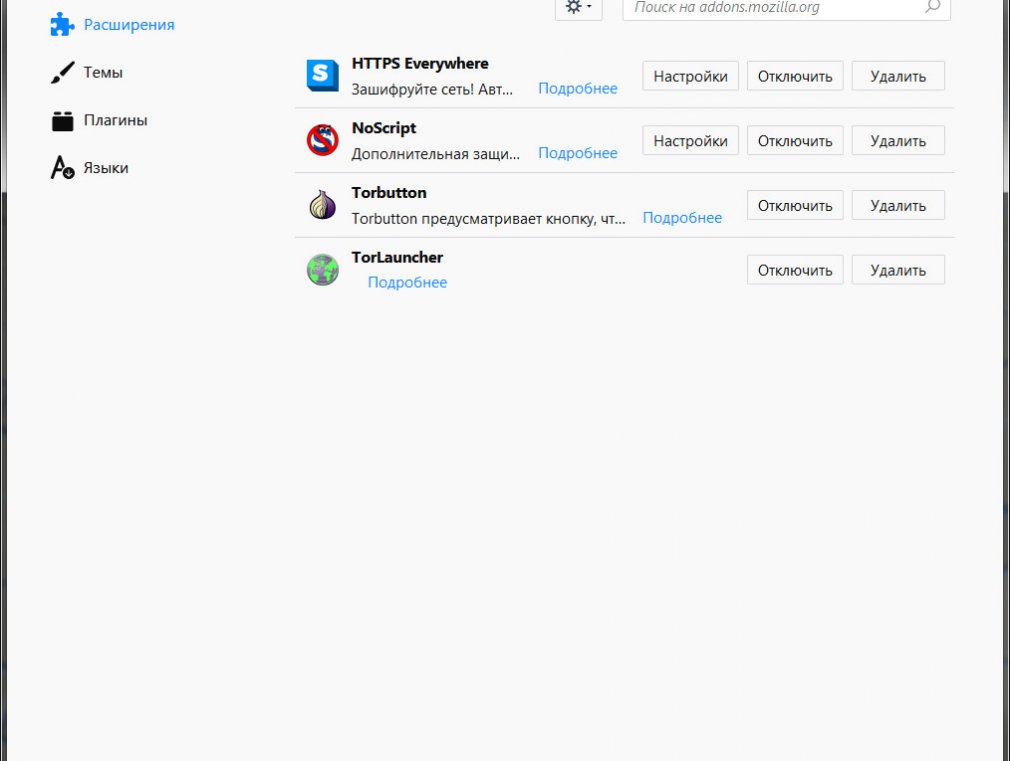Disable Torbutton with Отключить

point(795,206)
